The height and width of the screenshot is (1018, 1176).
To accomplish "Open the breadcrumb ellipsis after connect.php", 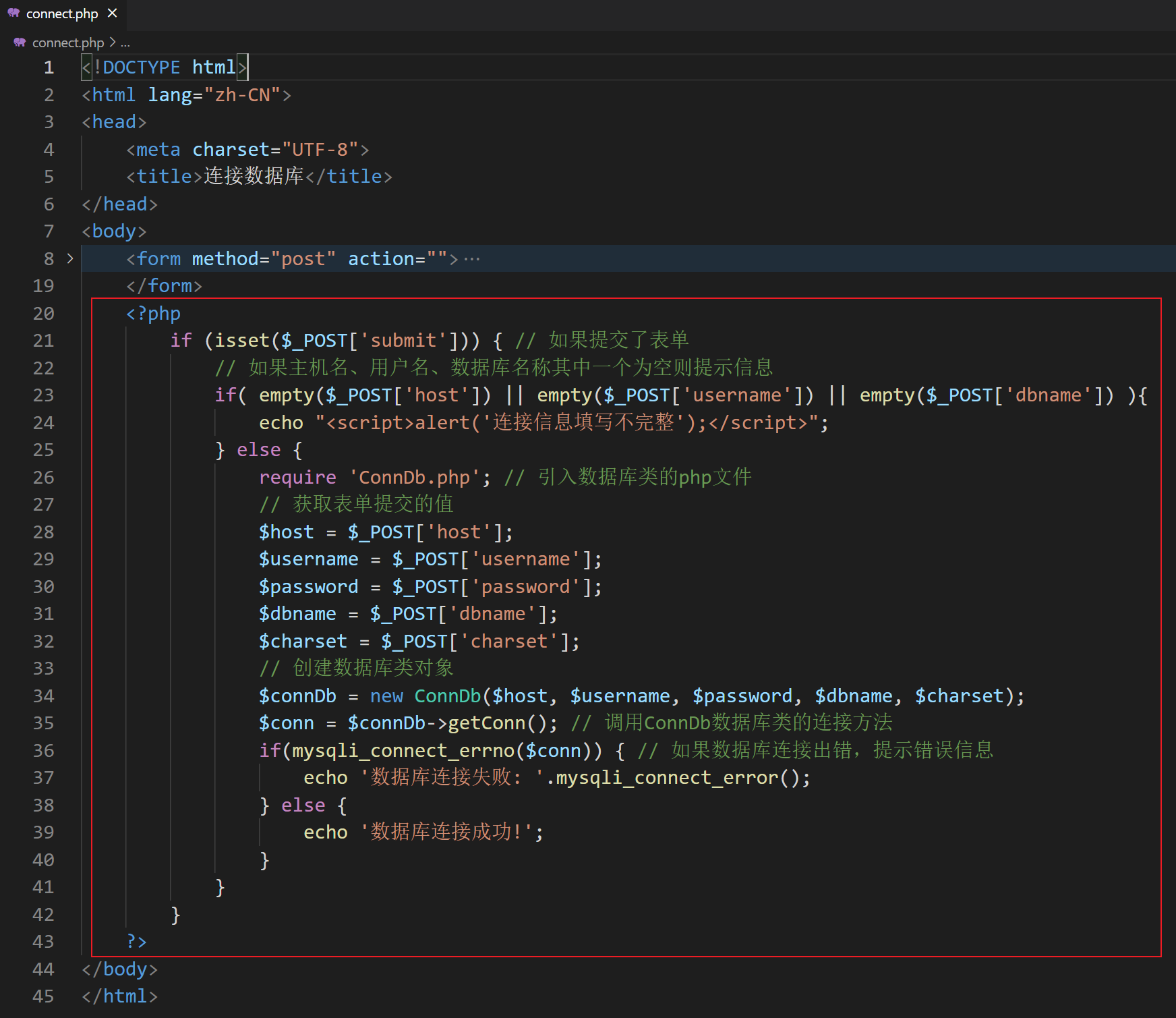I will pos(125,43).
